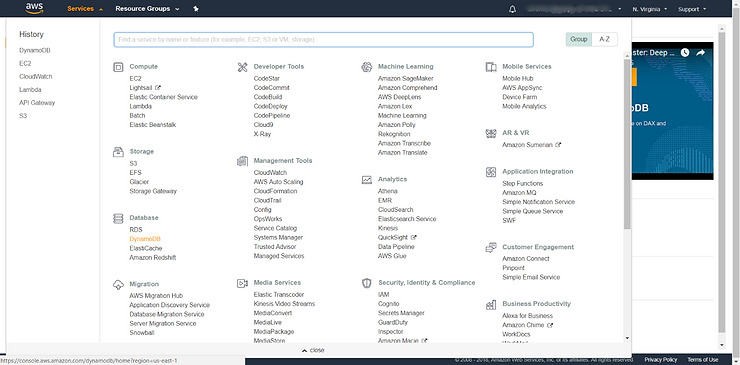This screenshot has height=365, width=740.
Task: Open DynamoDB from History list
Action: (34, 51)
